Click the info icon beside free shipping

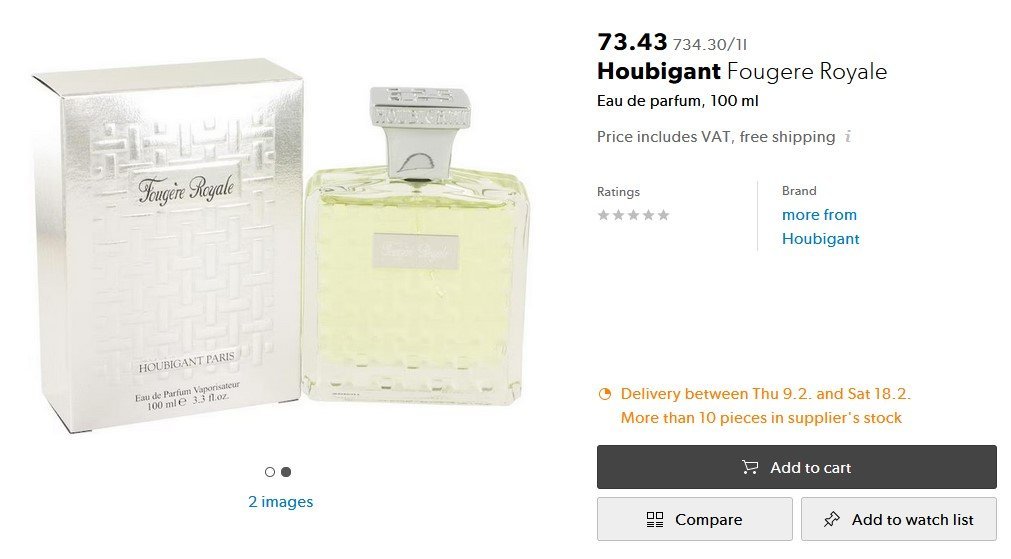pyautogui.click(x=848, y=137)
